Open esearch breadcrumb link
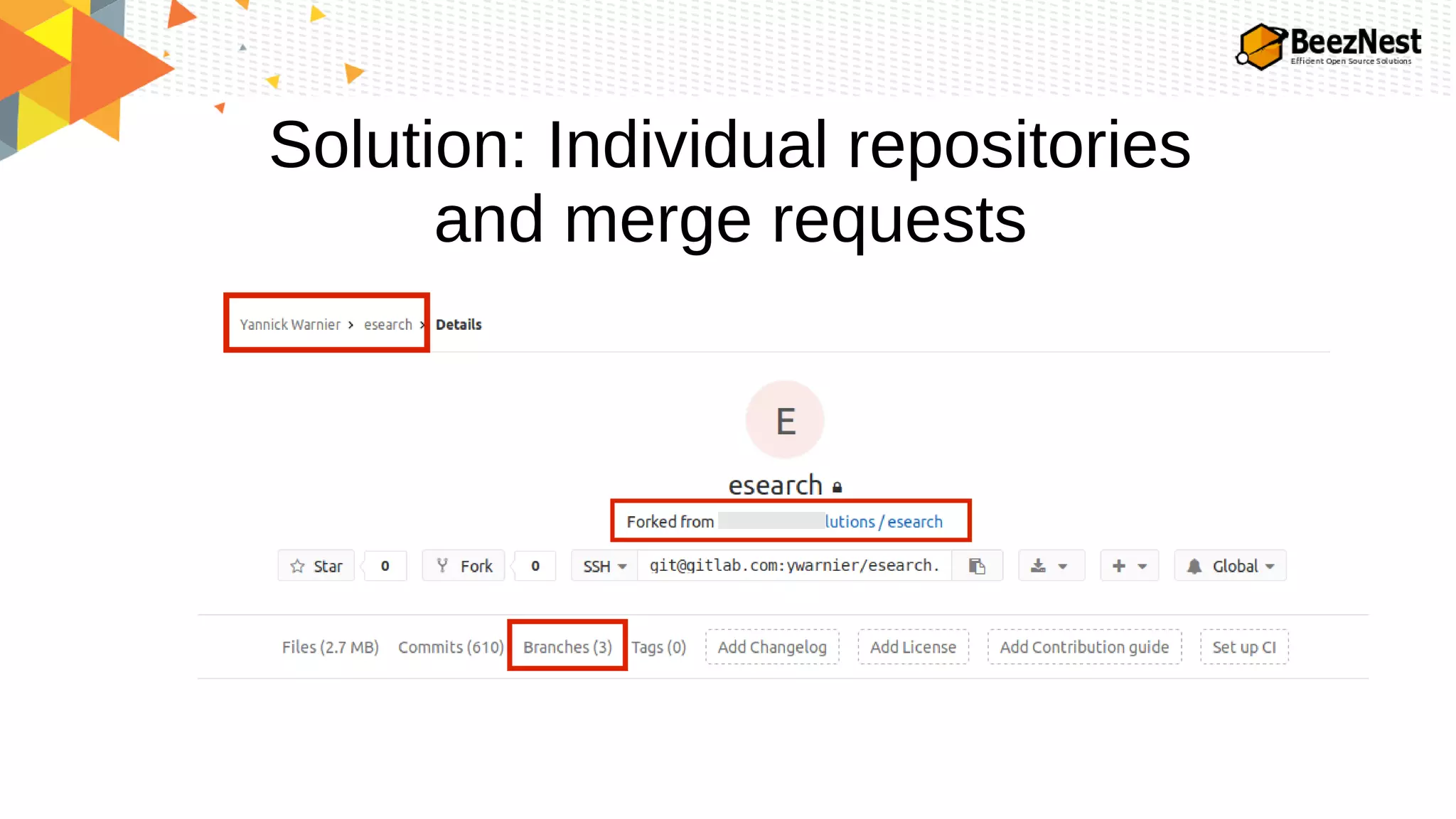 (388, 325)
